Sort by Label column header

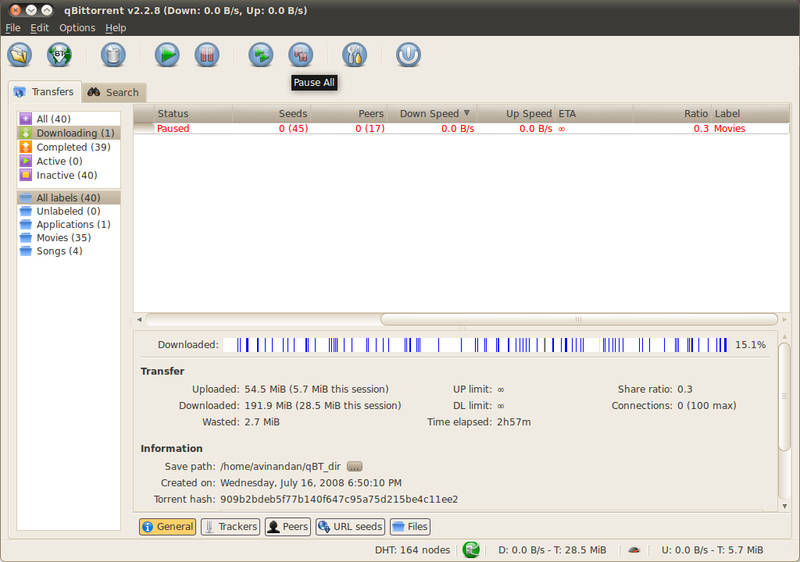click(750, 113)
